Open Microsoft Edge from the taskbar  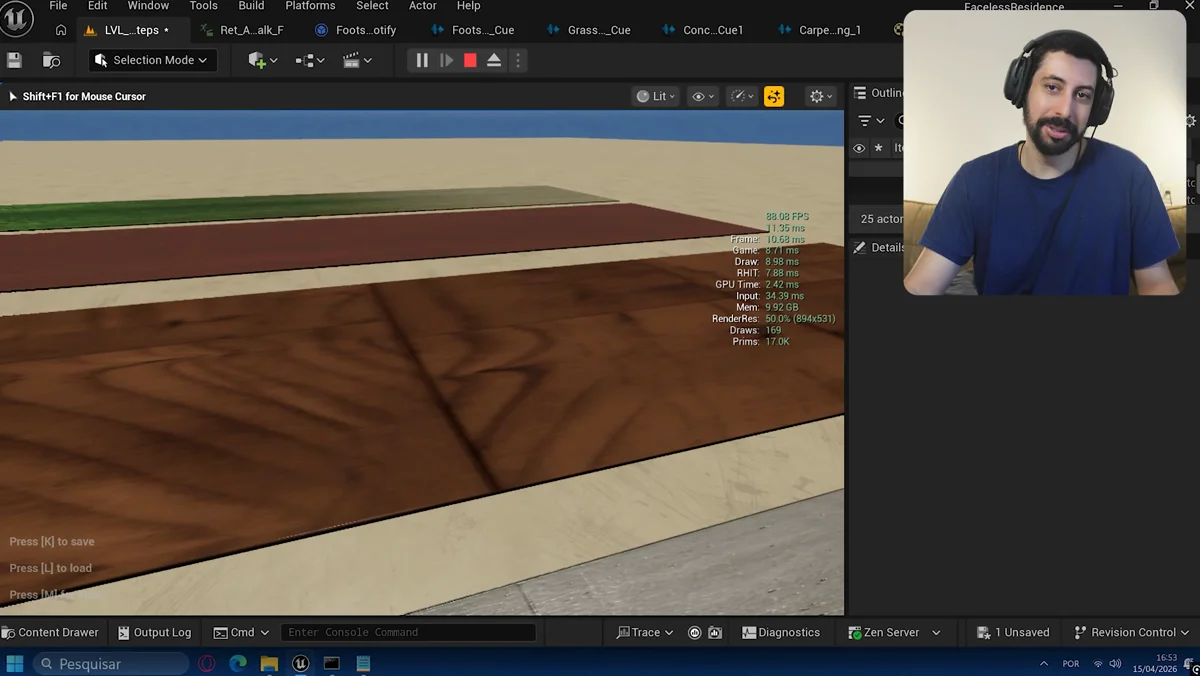coord(238,663)
